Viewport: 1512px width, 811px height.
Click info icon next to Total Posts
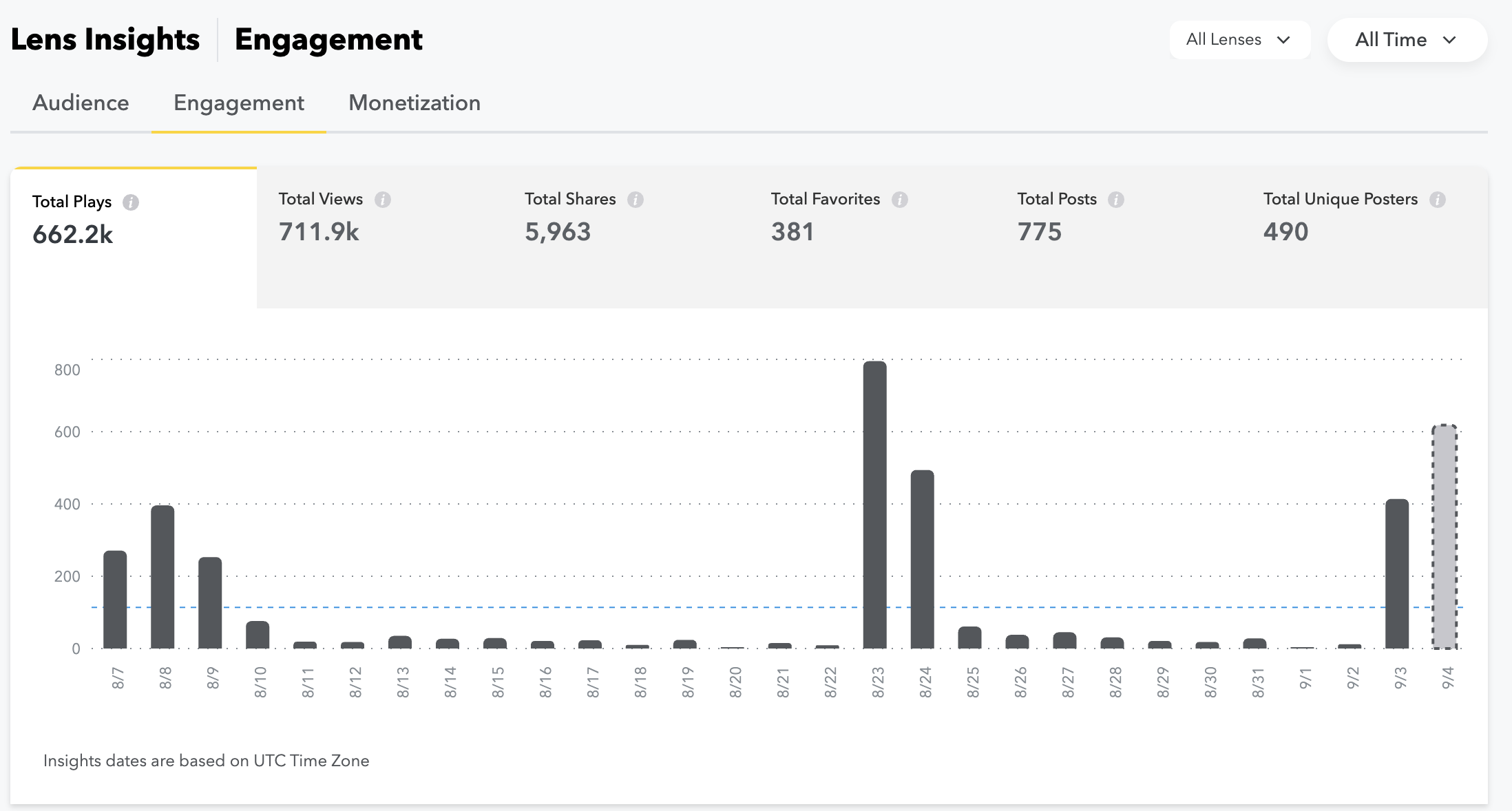(x=1116, y=200)
